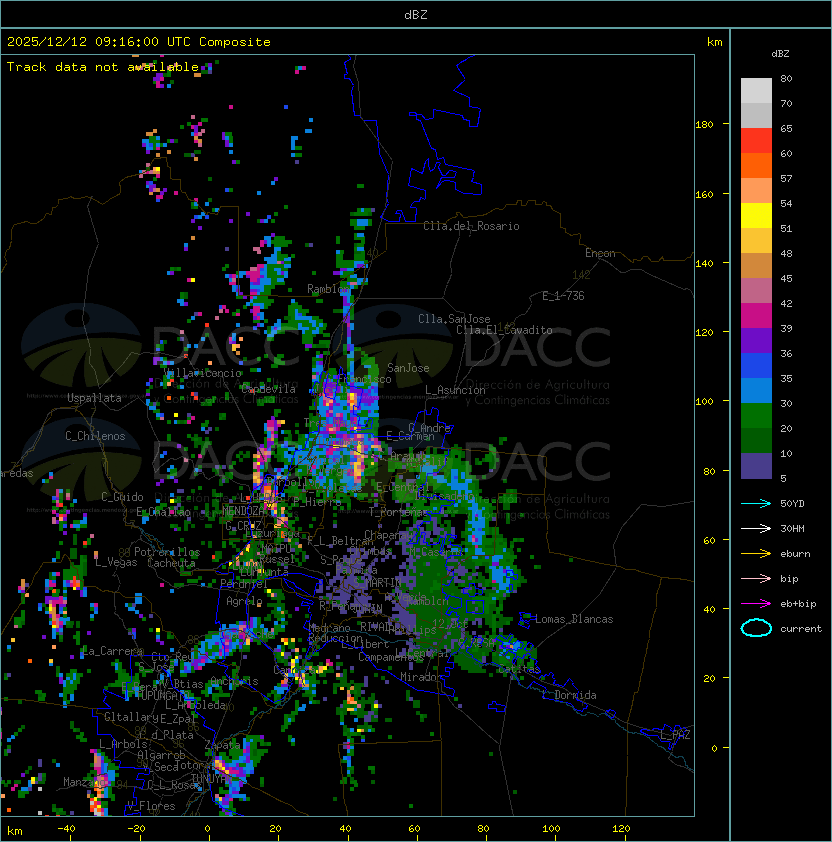This screenshot has height=842, width=832.
Task: Select the magenta 39-42 dBZ color band
Action: 756,316
